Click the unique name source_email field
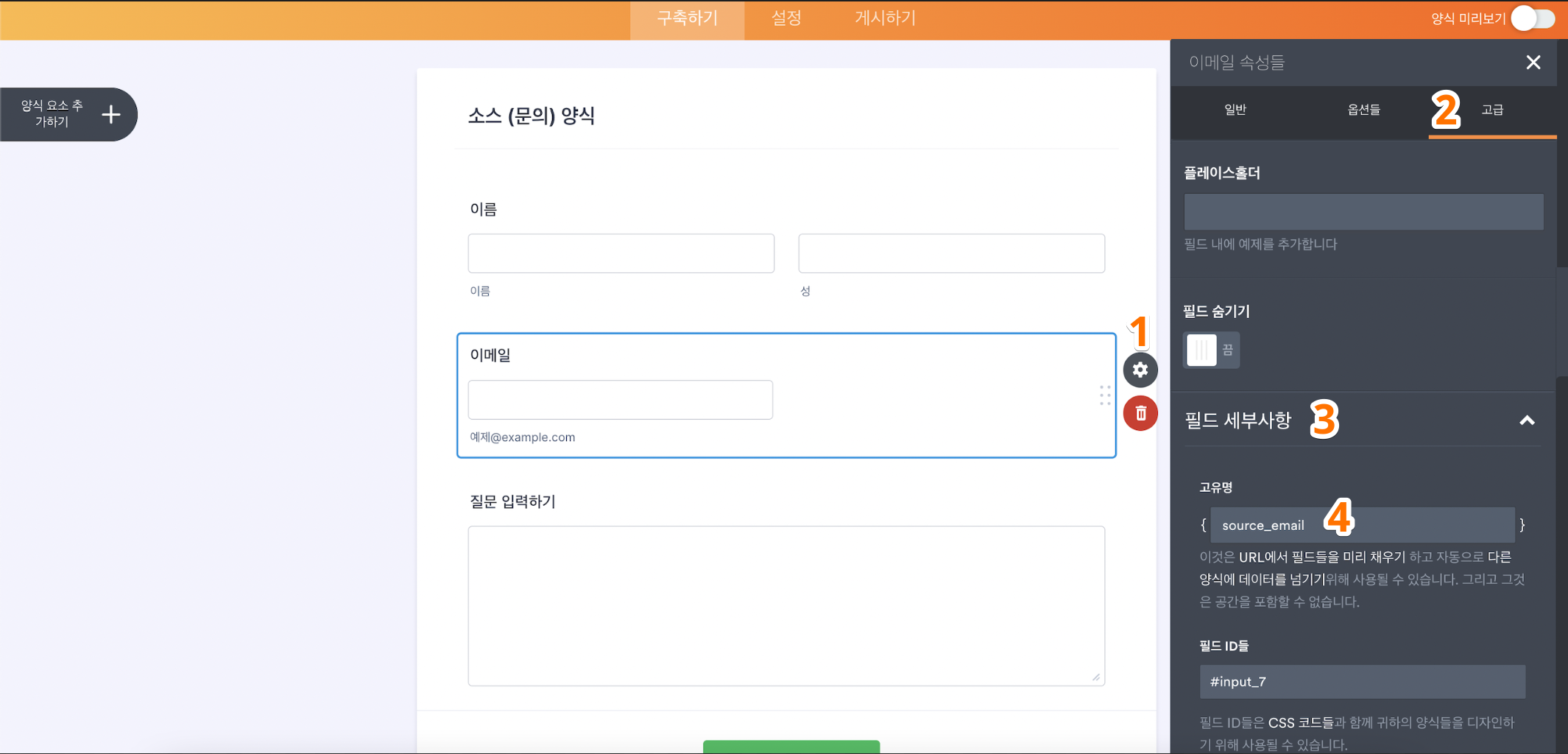Viewport: 1568px width, 754px height. coord(1362,525)
